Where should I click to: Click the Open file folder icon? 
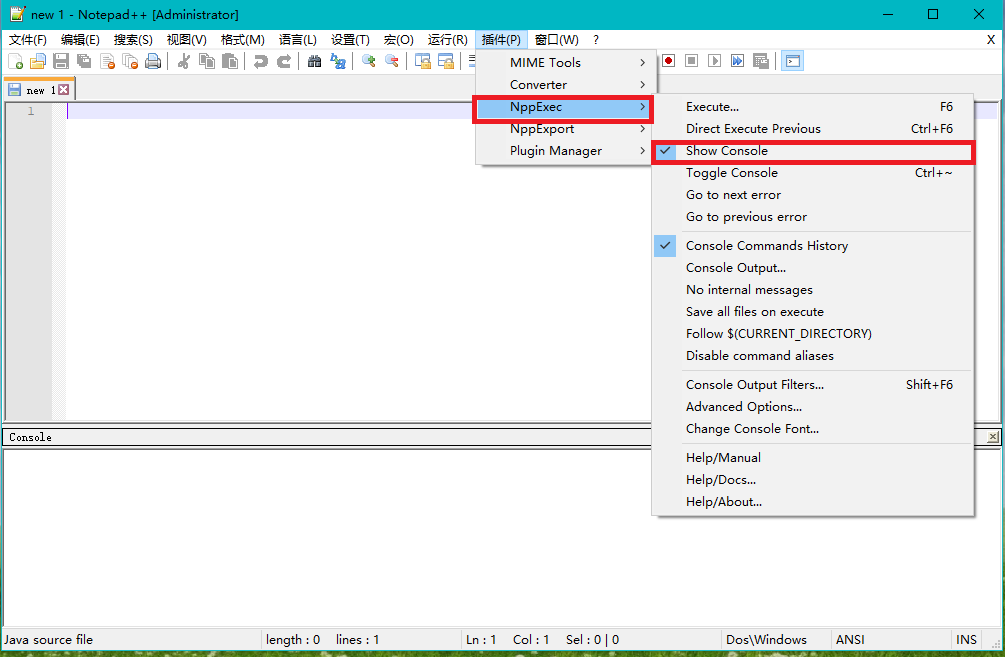click(38, 62)
